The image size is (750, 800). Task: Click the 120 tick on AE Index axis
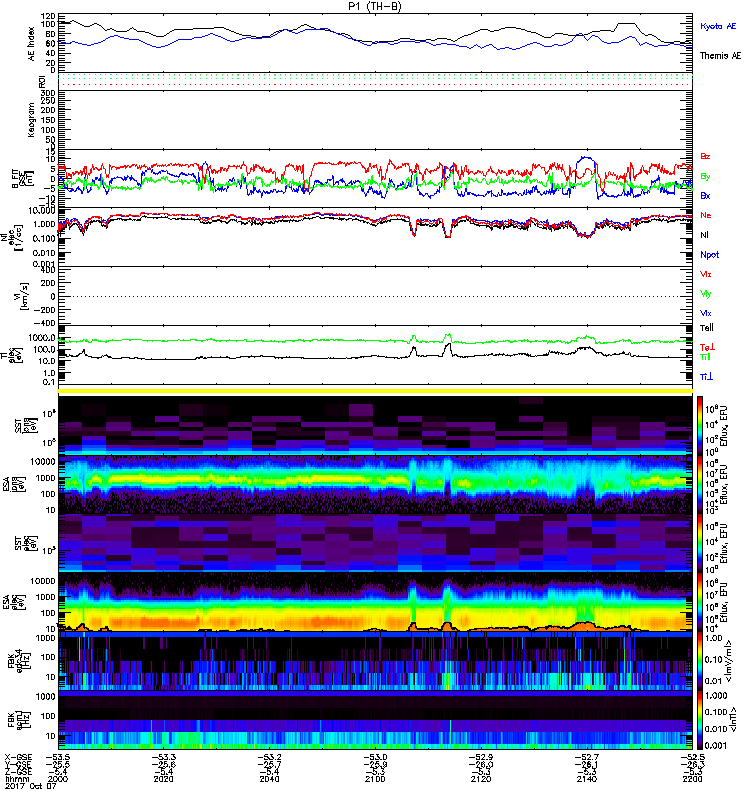[x=48, y=16]
